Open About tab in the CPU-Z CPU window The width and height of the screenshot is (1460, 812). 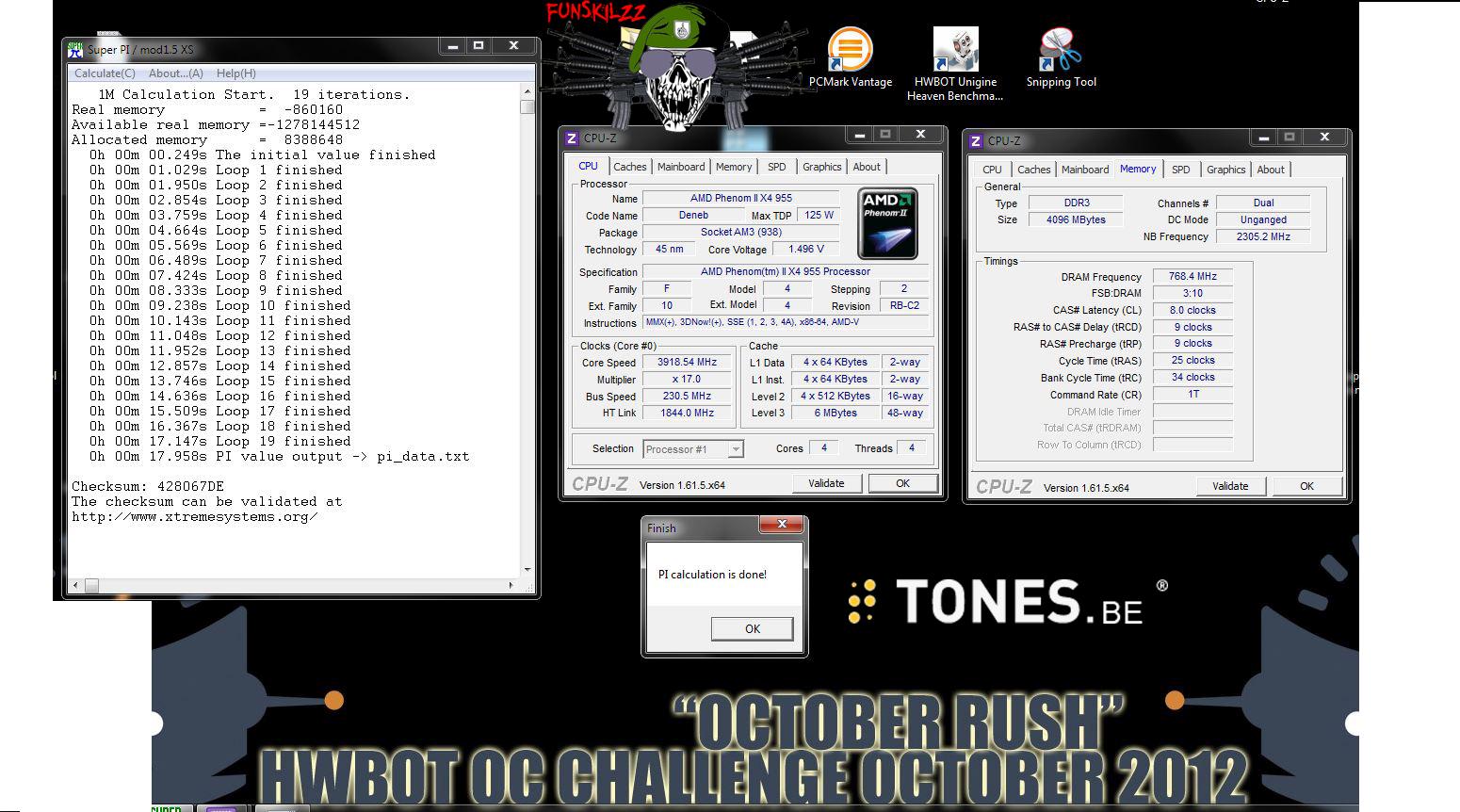pyautogui.click(x=867, y=167)
